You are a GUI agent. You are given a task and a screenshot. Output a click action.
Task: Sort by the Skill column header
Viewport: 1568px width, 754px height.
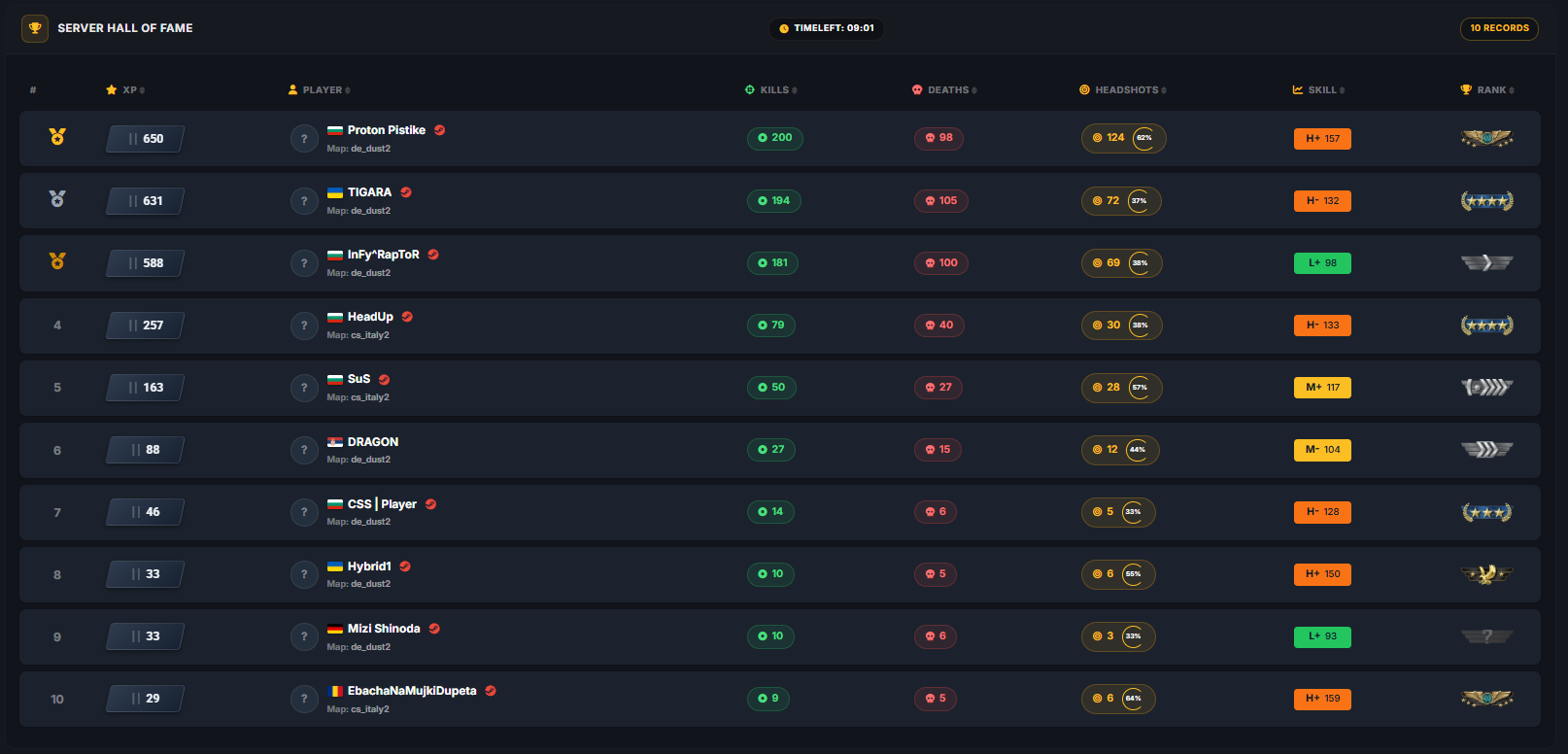point(1318,90)
